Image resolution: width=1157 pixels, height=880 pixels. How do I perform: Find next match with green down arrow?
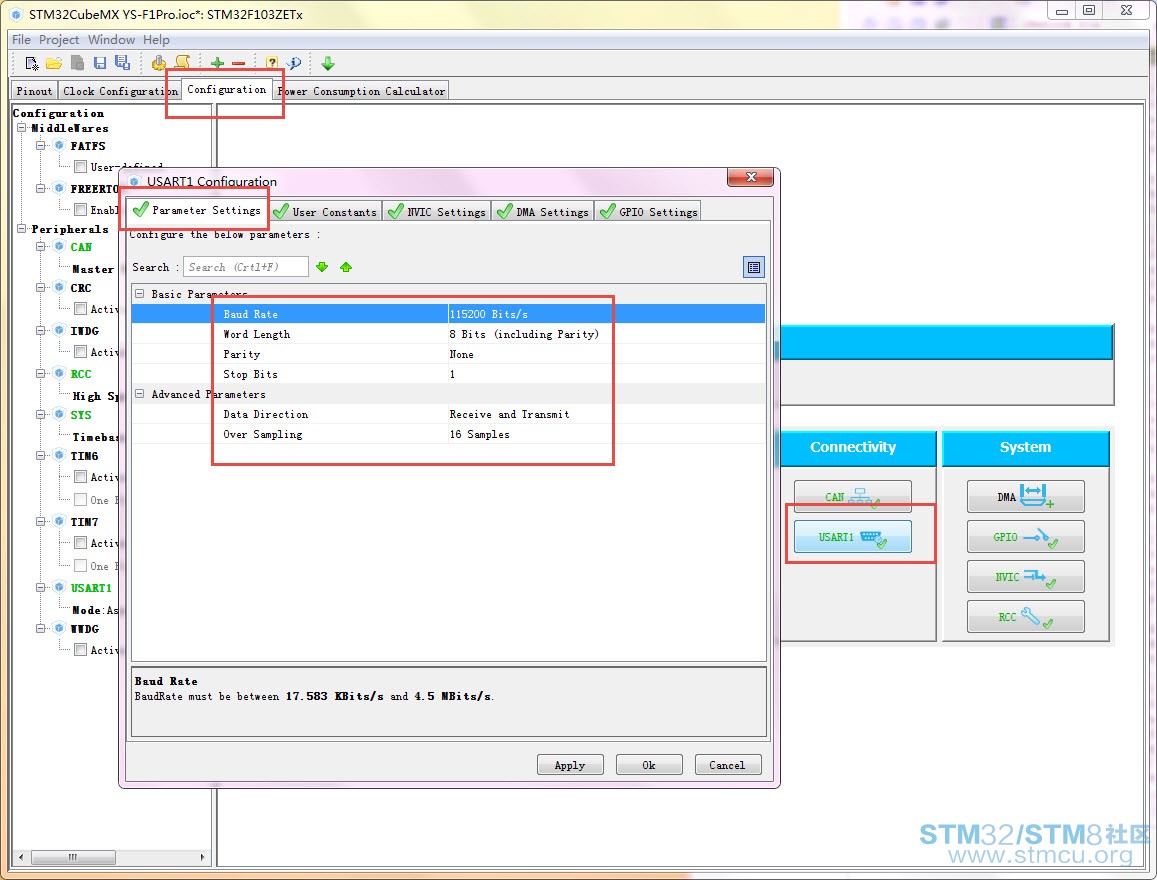(322, 267)
